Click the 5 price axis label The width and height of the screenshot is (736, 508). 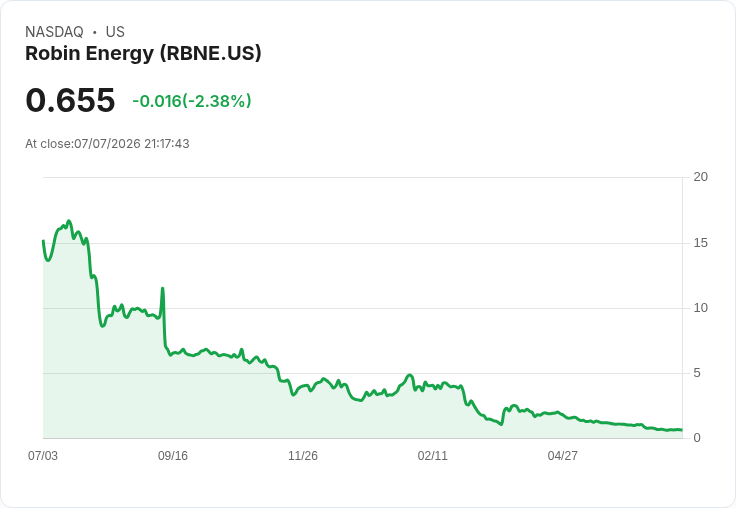click(697, 373)
